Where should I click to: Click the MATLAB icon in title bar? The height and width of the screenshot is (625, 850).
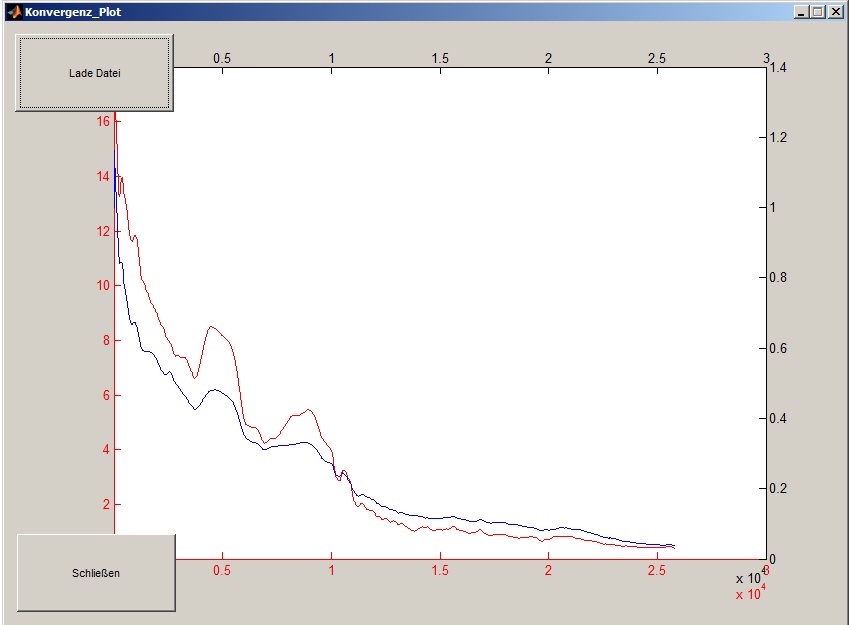point(13,11)
